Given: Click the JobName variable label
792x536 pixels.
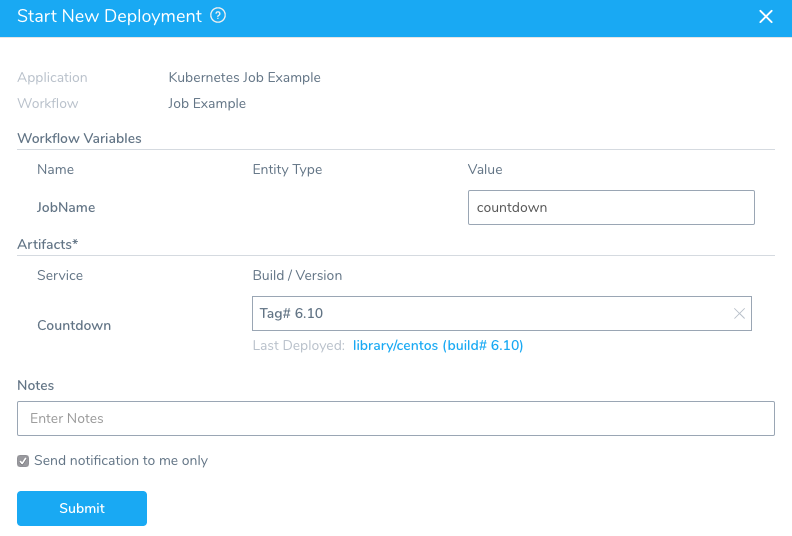Looking at the screenshot, I should coord(66,208).
